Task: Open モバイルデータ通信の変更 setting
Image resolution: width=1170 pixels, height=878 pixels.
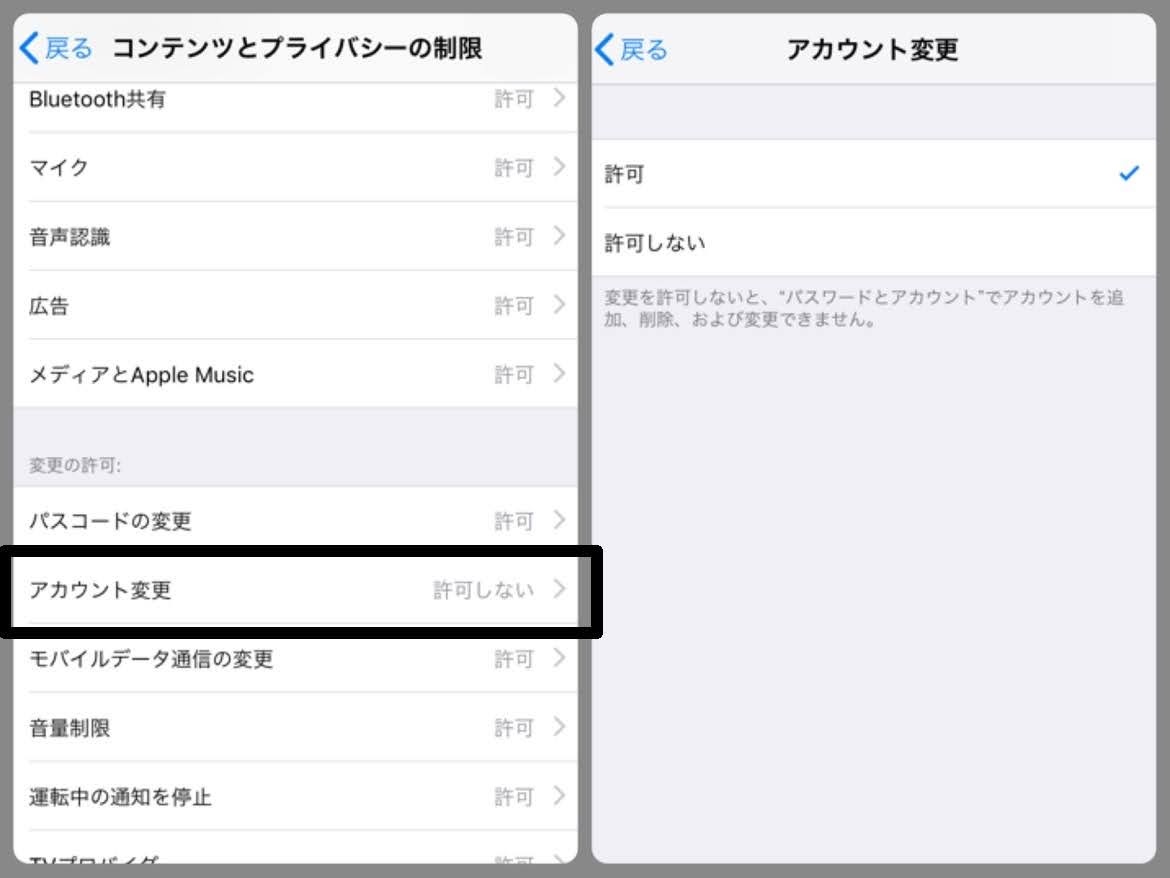Action: click(x=295, y=659)
